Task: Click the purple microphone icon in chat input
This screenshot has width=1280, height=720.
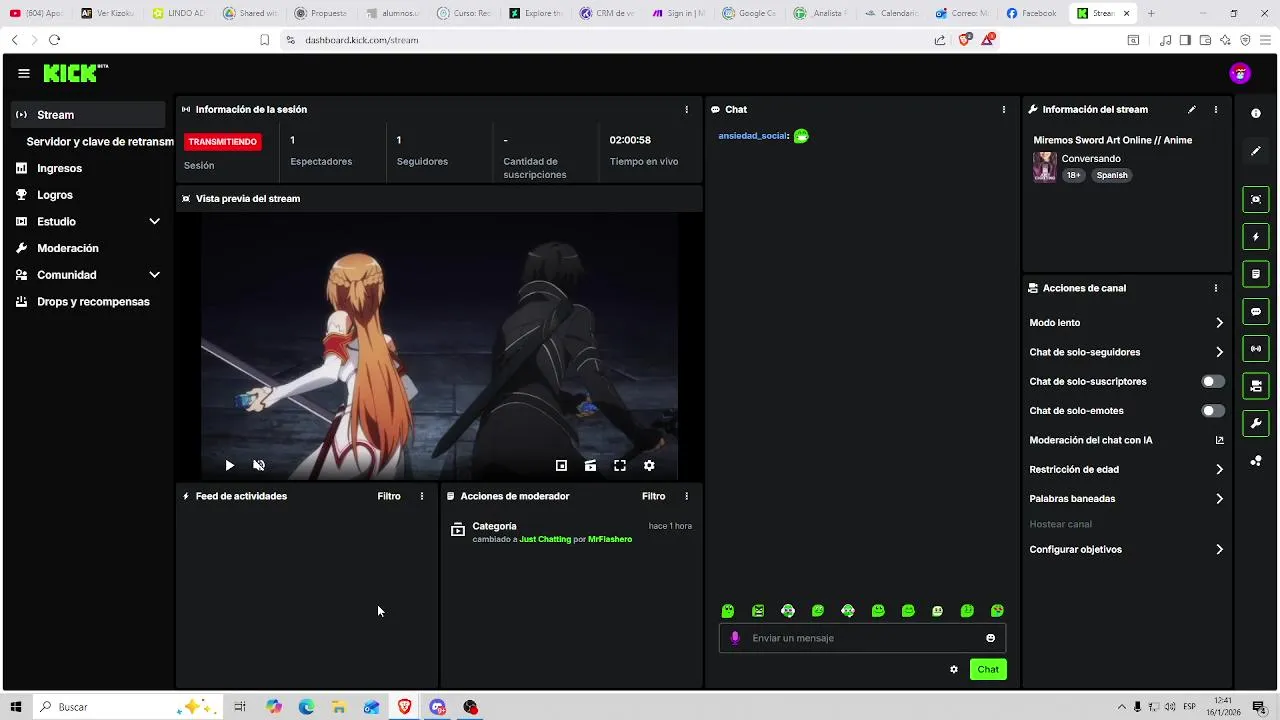Action: (x=735, y=638)
